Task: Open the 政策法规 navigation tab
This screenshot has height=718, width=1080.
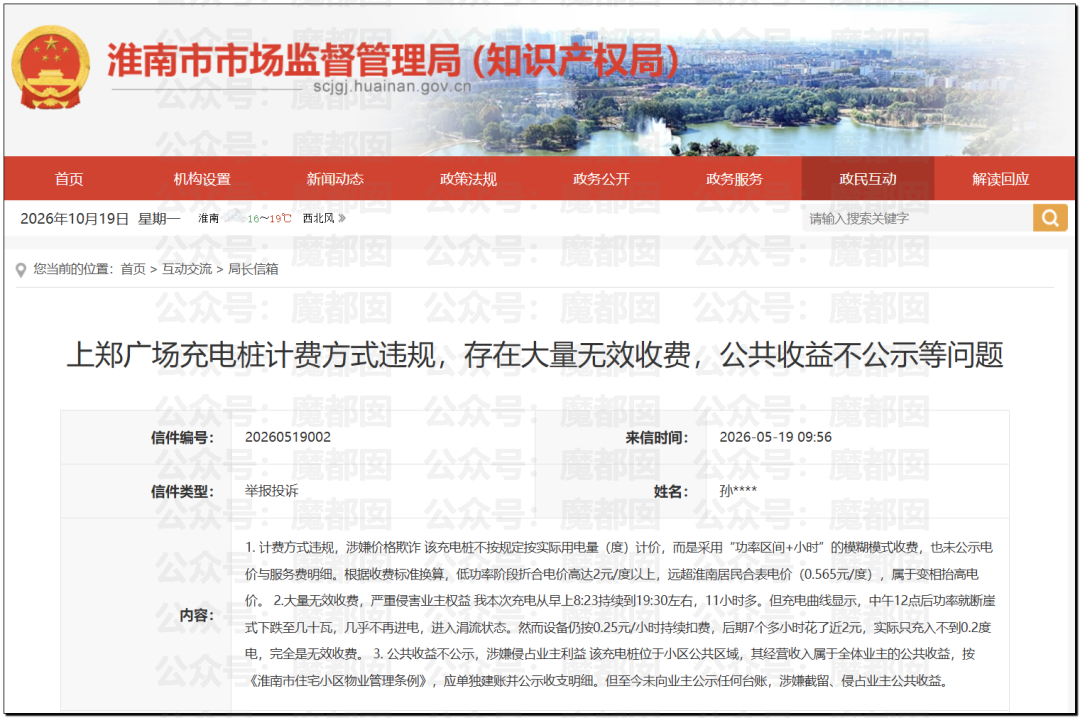Action: pyautogui.click(x=468, y=178)
